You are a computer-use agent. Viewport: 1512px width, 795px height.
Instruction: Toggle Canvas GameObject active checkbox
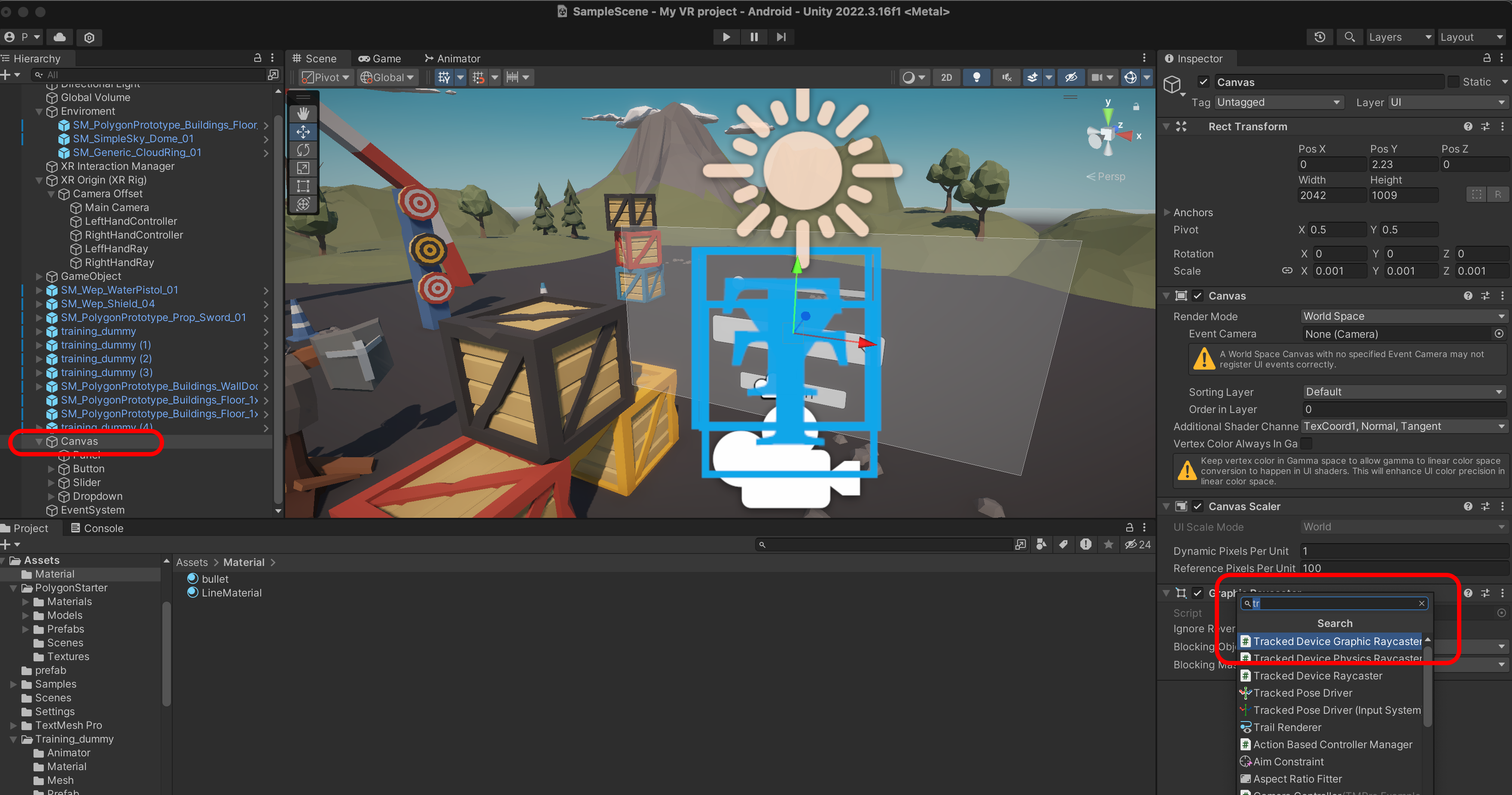(x=1203, y=82)
